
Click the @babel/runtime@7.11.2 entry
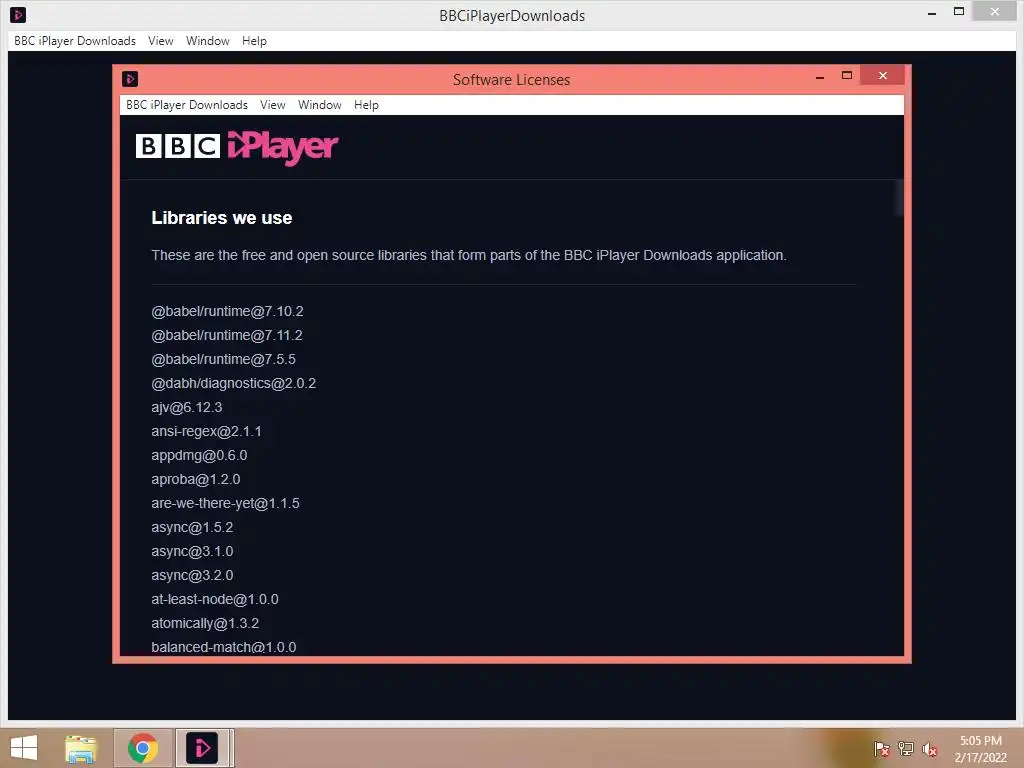[x=227, y=336]
